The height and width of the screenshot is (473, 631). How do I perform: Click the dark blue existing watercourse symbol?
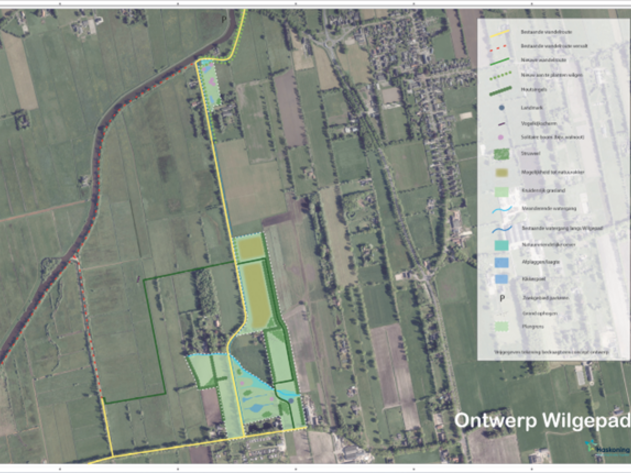pyautogui.click(x=501, y=229)
